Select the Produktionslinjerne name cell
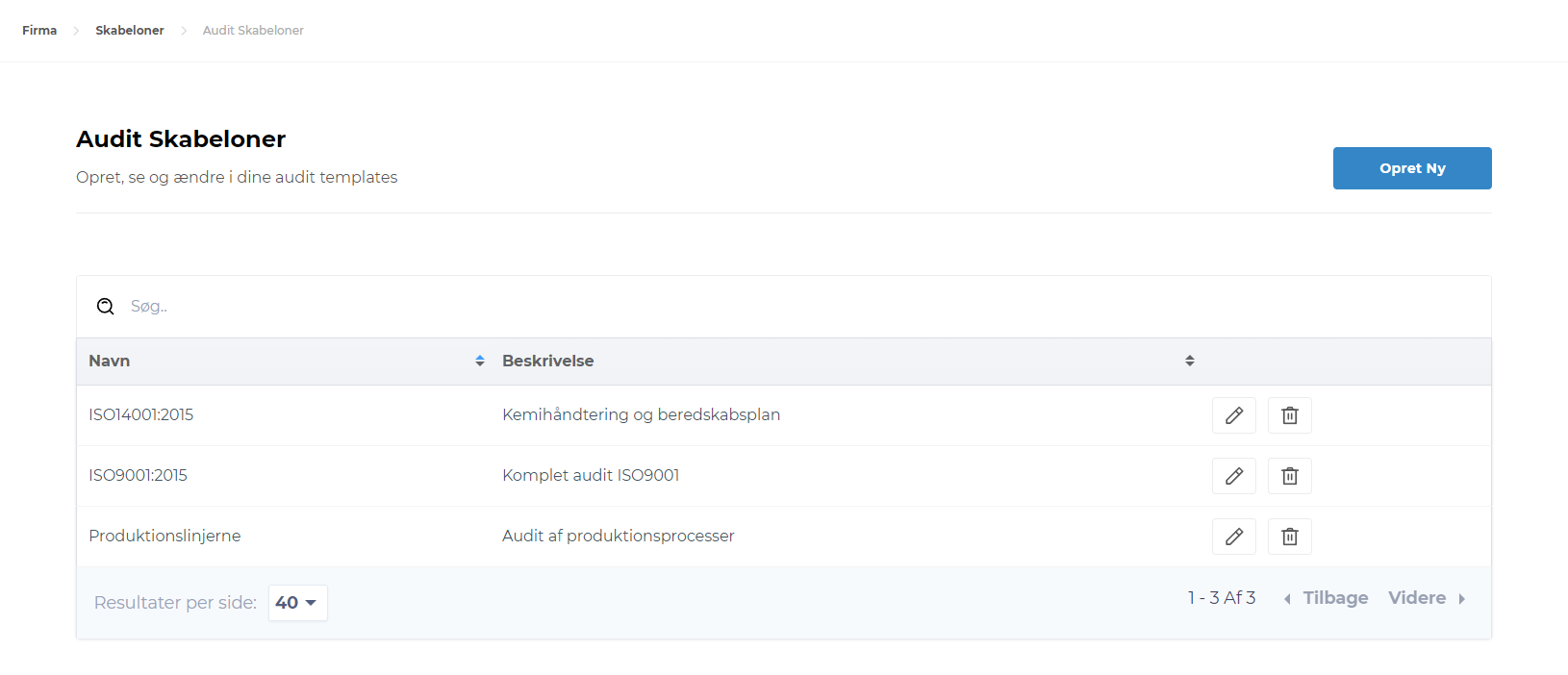The width and height of the screenshot is (1568, 675). click(x=164, y=537)
